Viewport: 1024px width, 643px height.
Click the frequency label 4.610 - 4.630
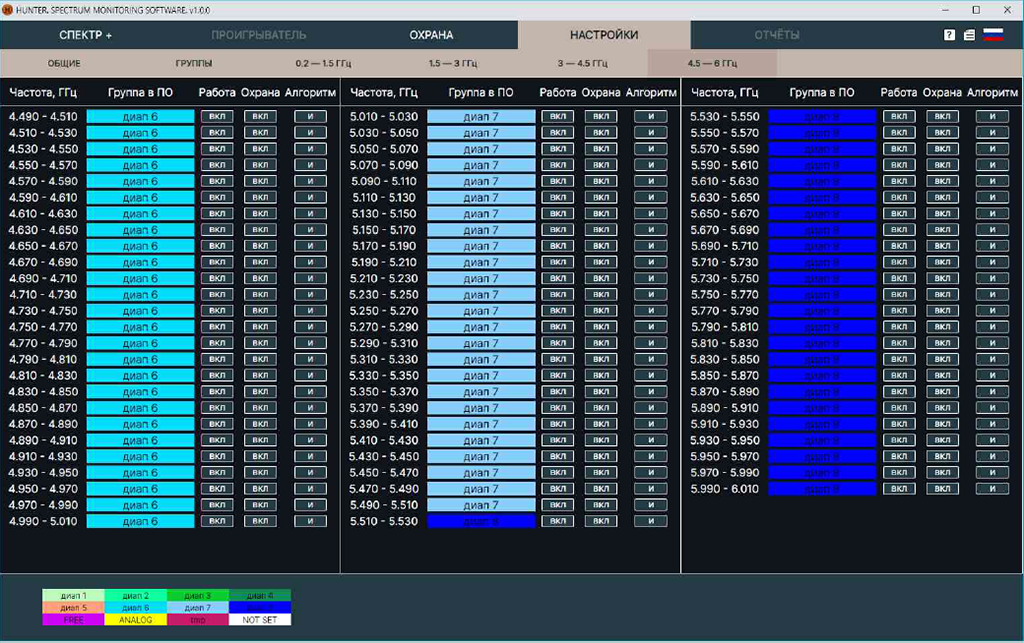coord(43,213)
